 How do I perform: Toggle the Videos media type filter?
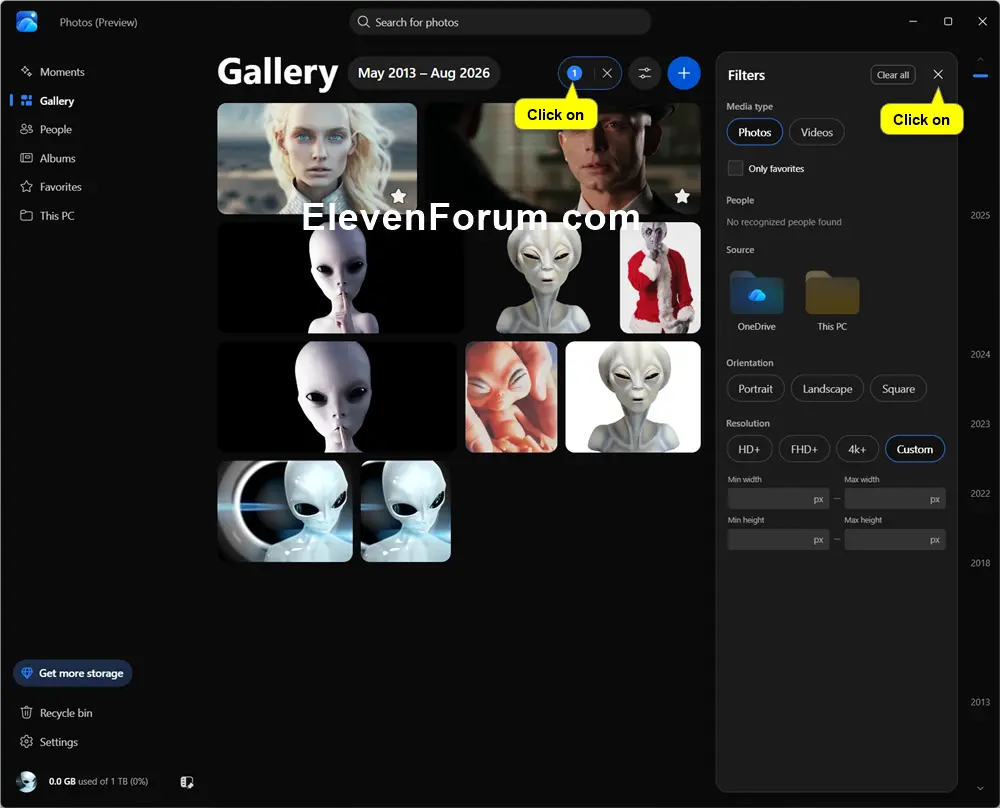pyautogui.click(x=816, y=132)
